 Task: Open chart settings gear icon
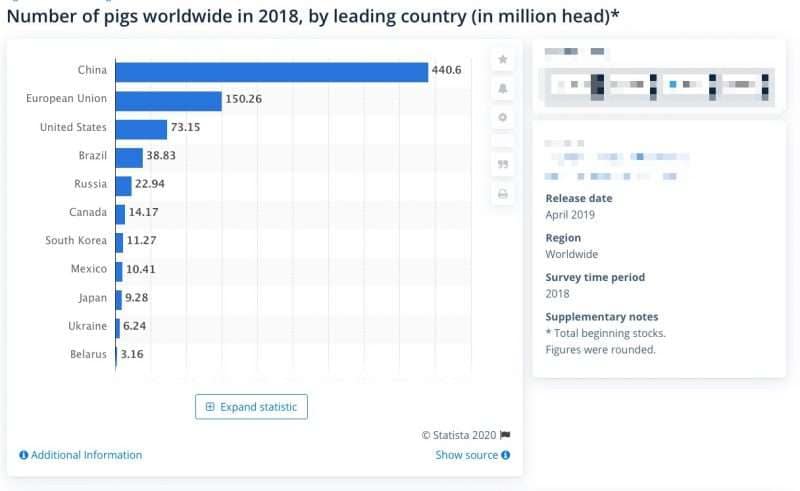[503, 117]
